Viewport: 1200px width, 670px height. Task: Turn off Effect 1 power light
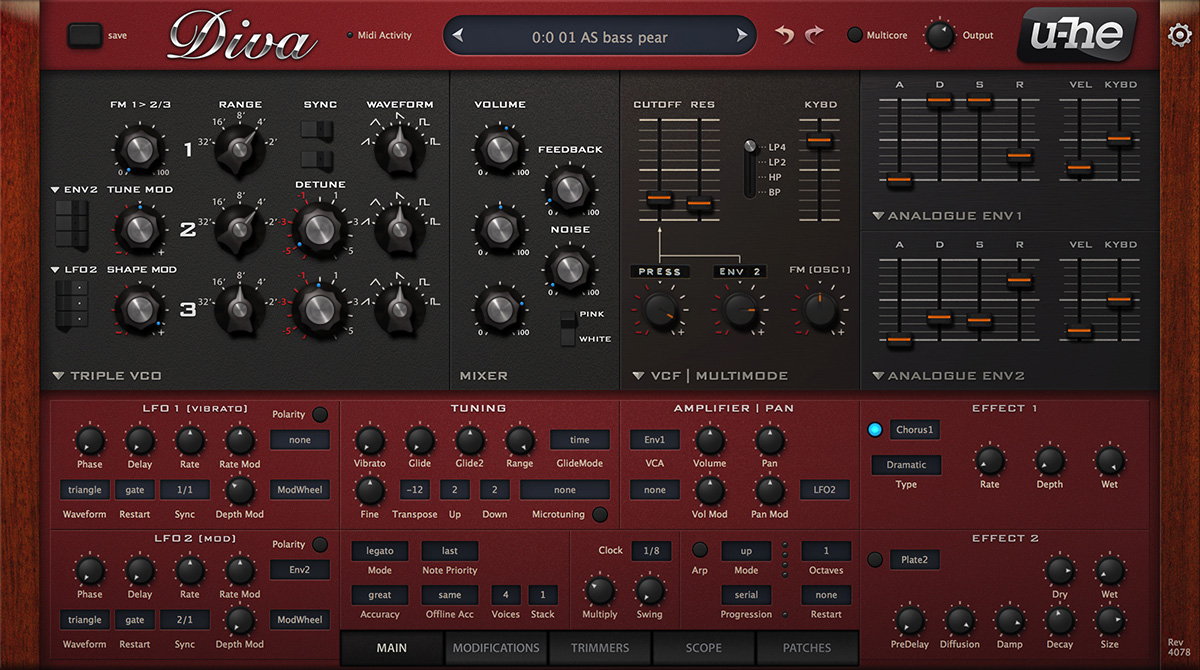click(x=875, y=430)
